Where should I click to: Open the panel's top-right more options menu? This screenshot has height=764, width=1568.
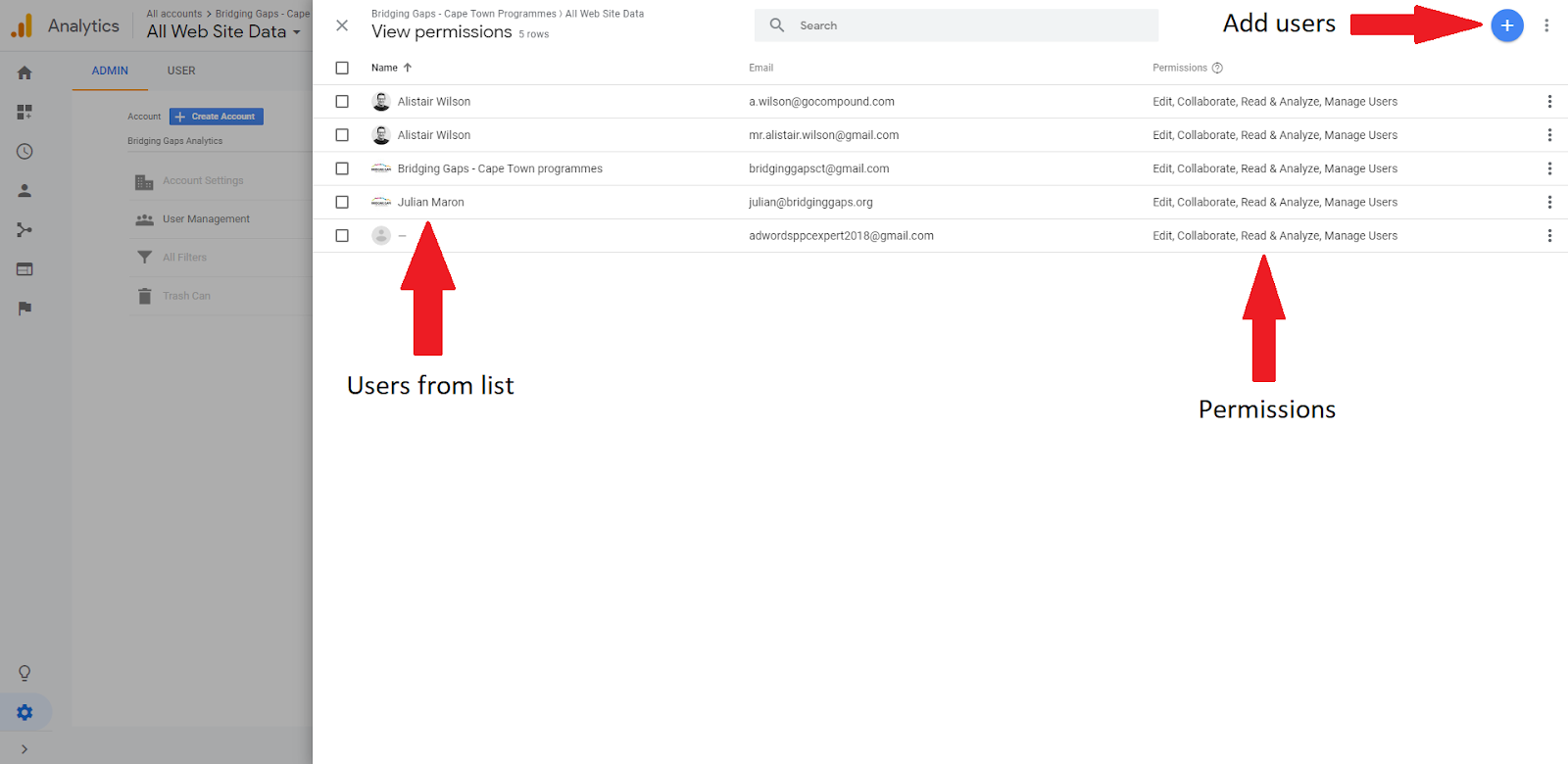pos(1546,25)
